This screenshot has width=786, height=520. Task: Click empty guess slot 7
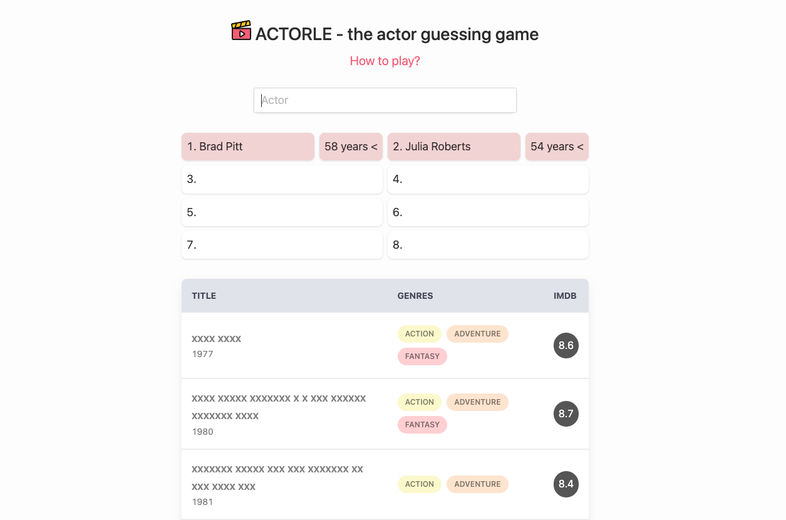(282, 245)
